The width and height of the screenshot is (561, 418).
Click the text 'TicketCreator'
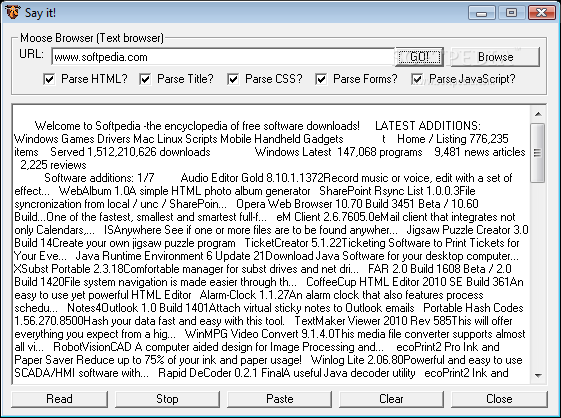click(x=276, y=243)
